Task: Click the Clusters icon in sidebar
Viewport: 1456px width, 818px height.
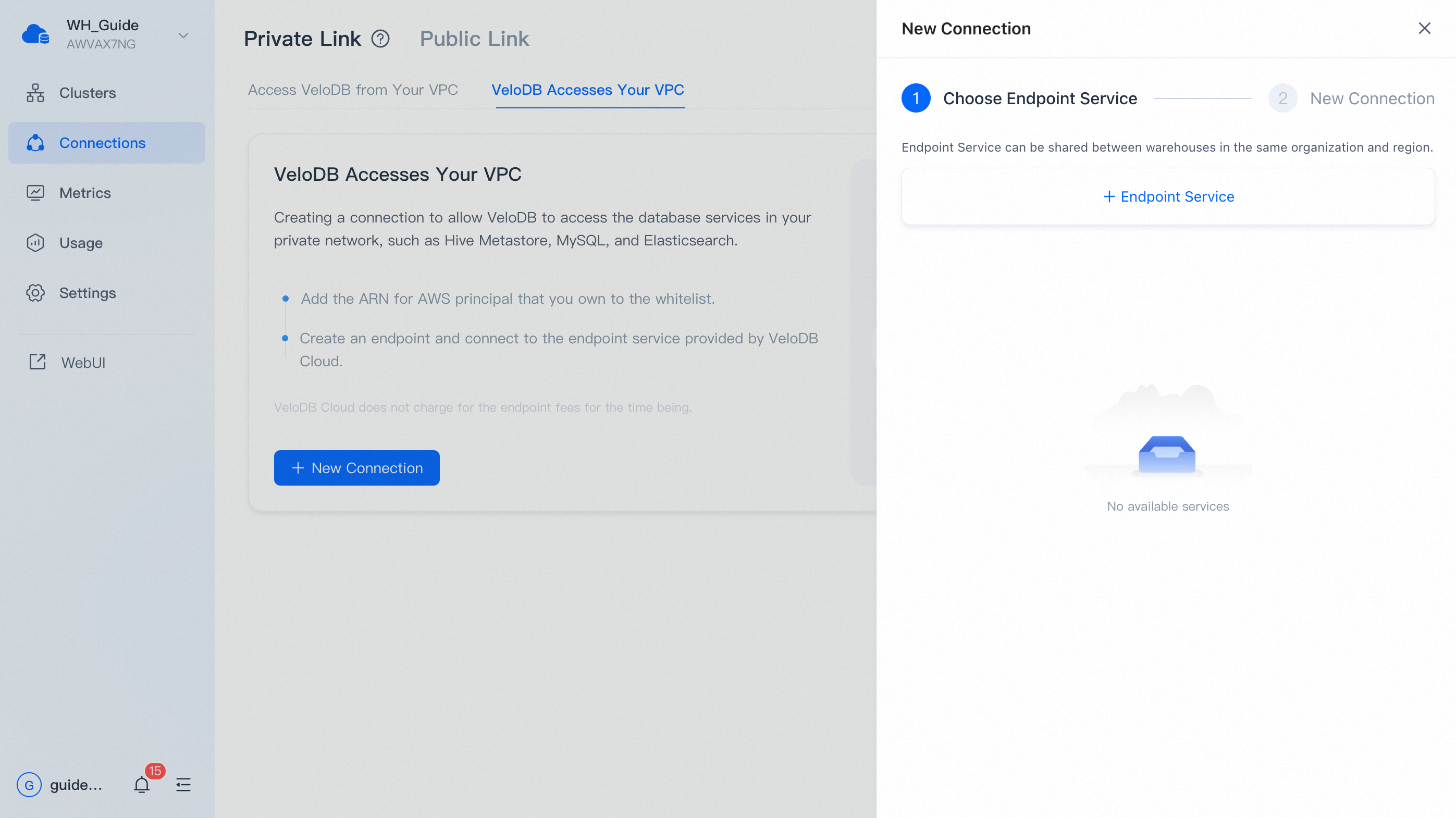Action: click(x=35, y=93)
